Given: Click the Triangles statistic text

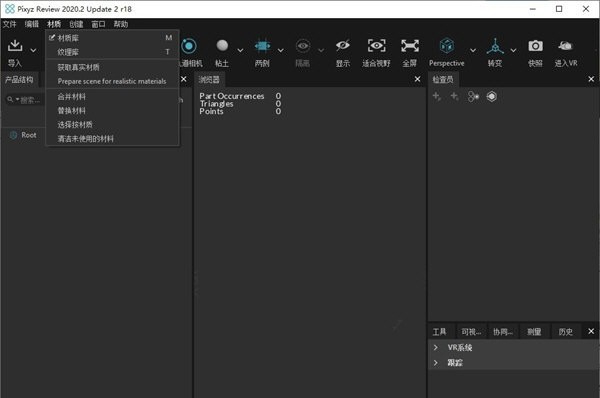Looking at the screenshot, I should point(217,104).
